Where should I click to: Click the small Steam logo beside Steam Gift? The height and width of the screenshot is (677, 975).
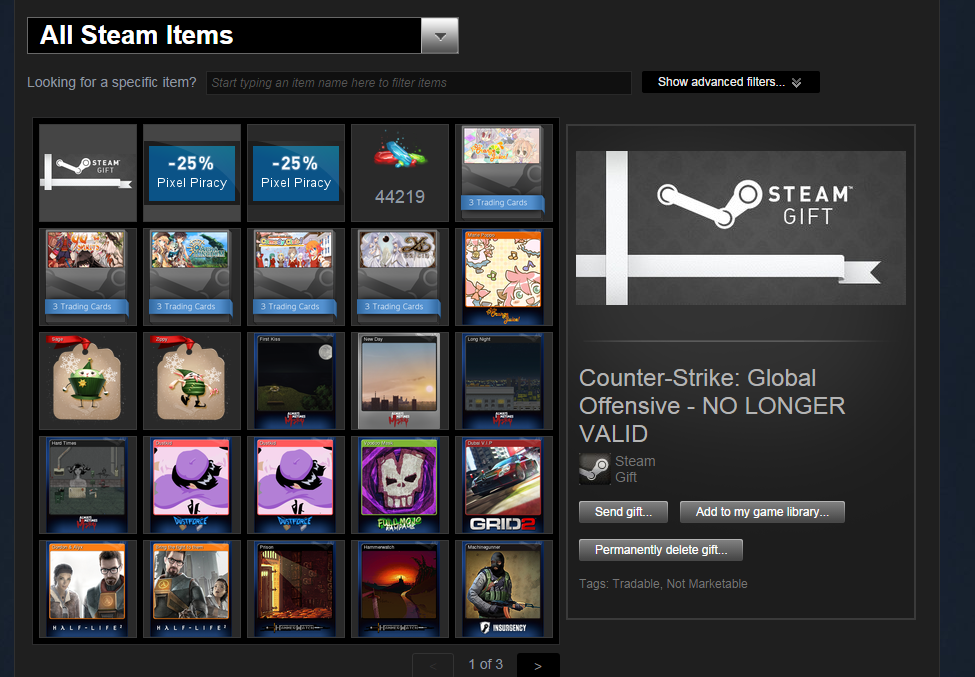click(594, 469)
